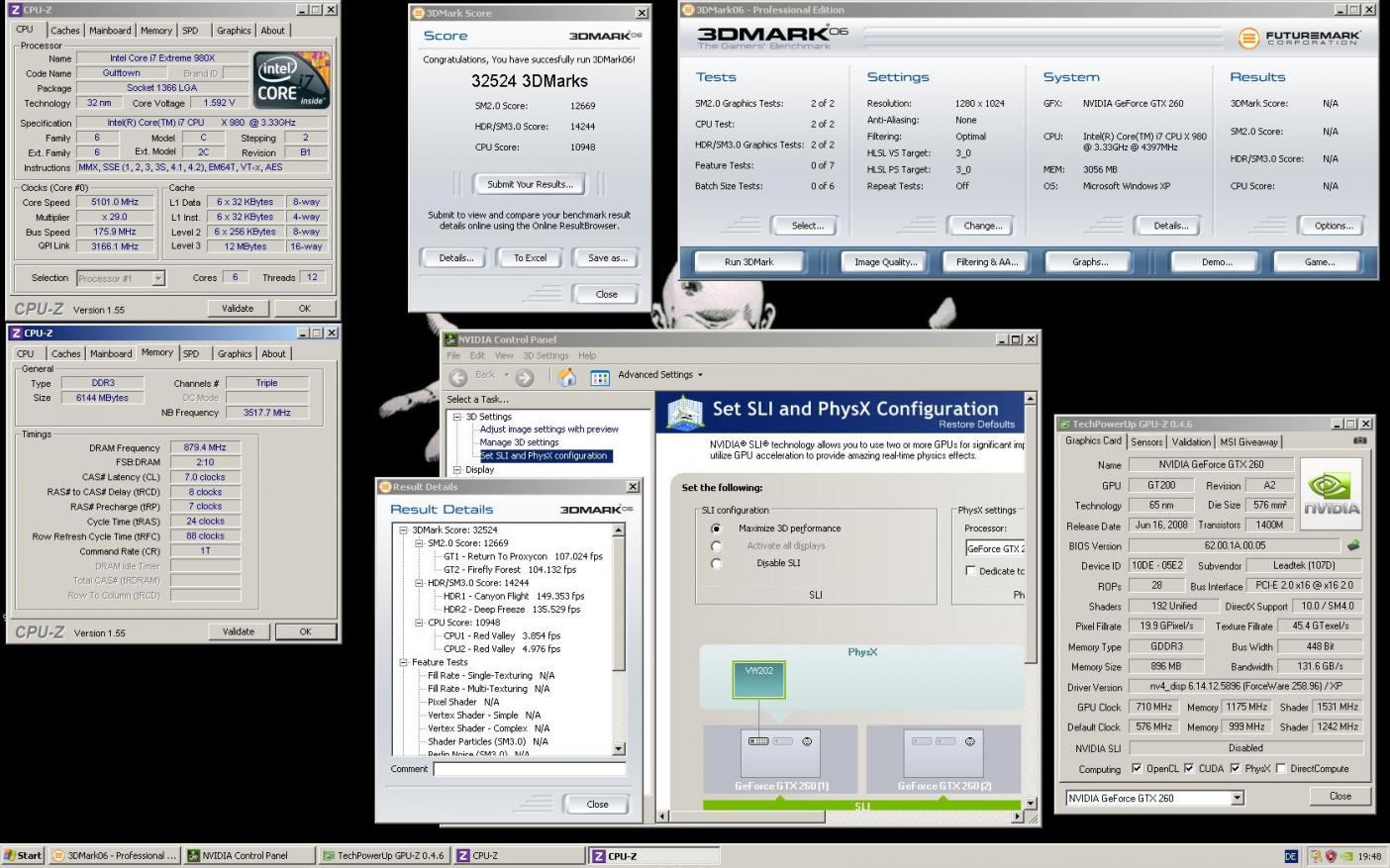This screenshot has width=1390, height=868.
Task: Click the Intel Core i7 logo in CPU-Z
Action: [x=291, y=80]
